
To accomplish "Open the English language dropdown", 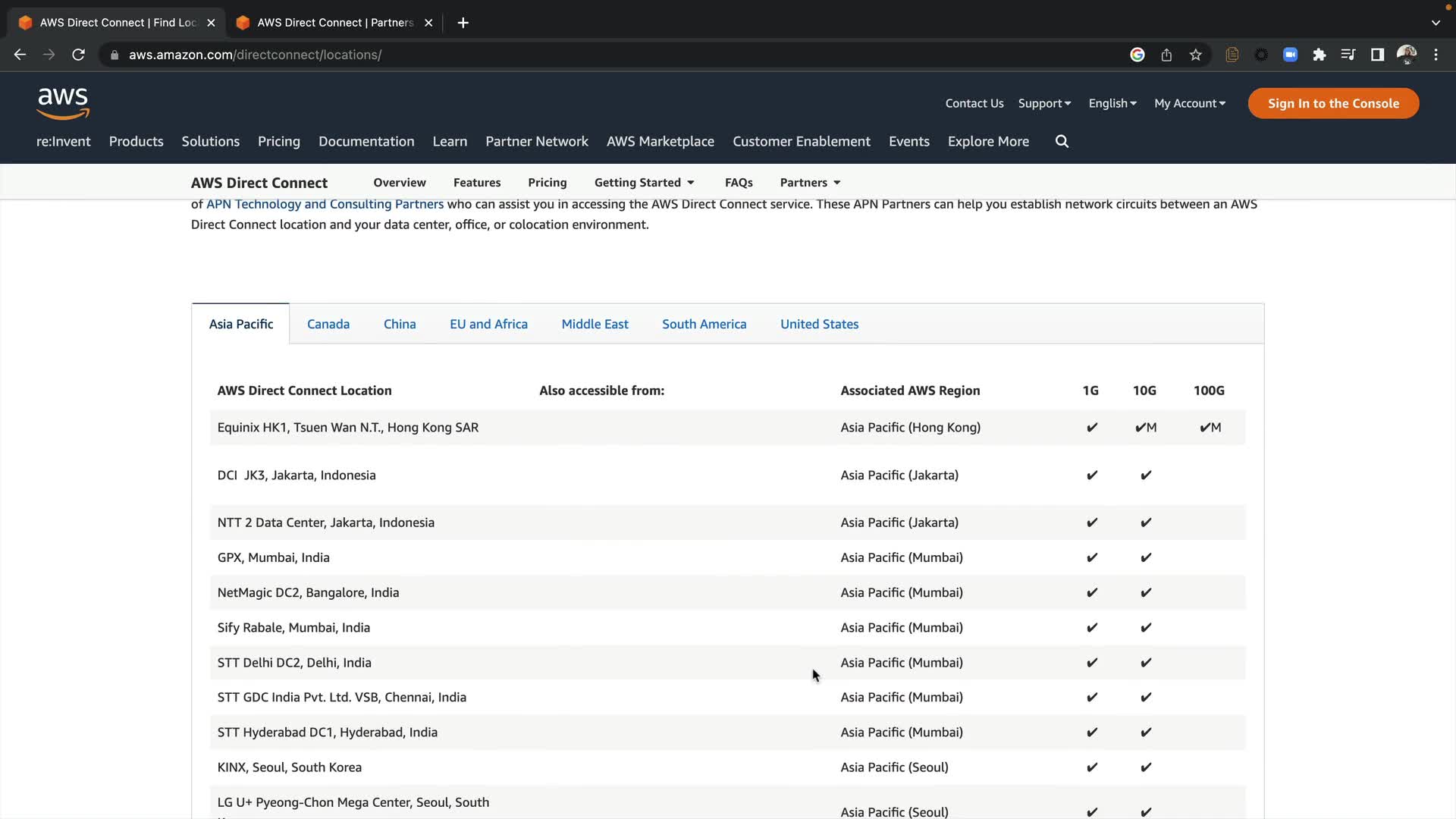I will click(1112, 103).
